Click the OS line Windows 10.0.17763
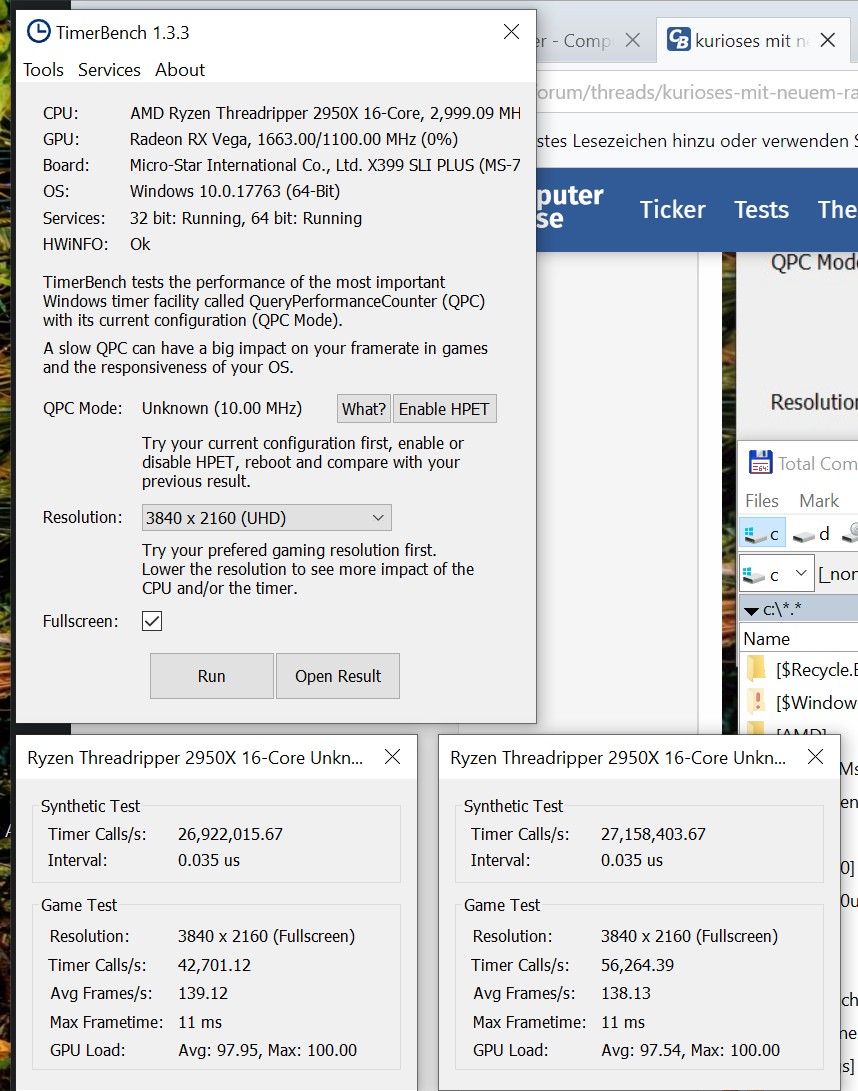858x1091 pixels. click(235, 191)
